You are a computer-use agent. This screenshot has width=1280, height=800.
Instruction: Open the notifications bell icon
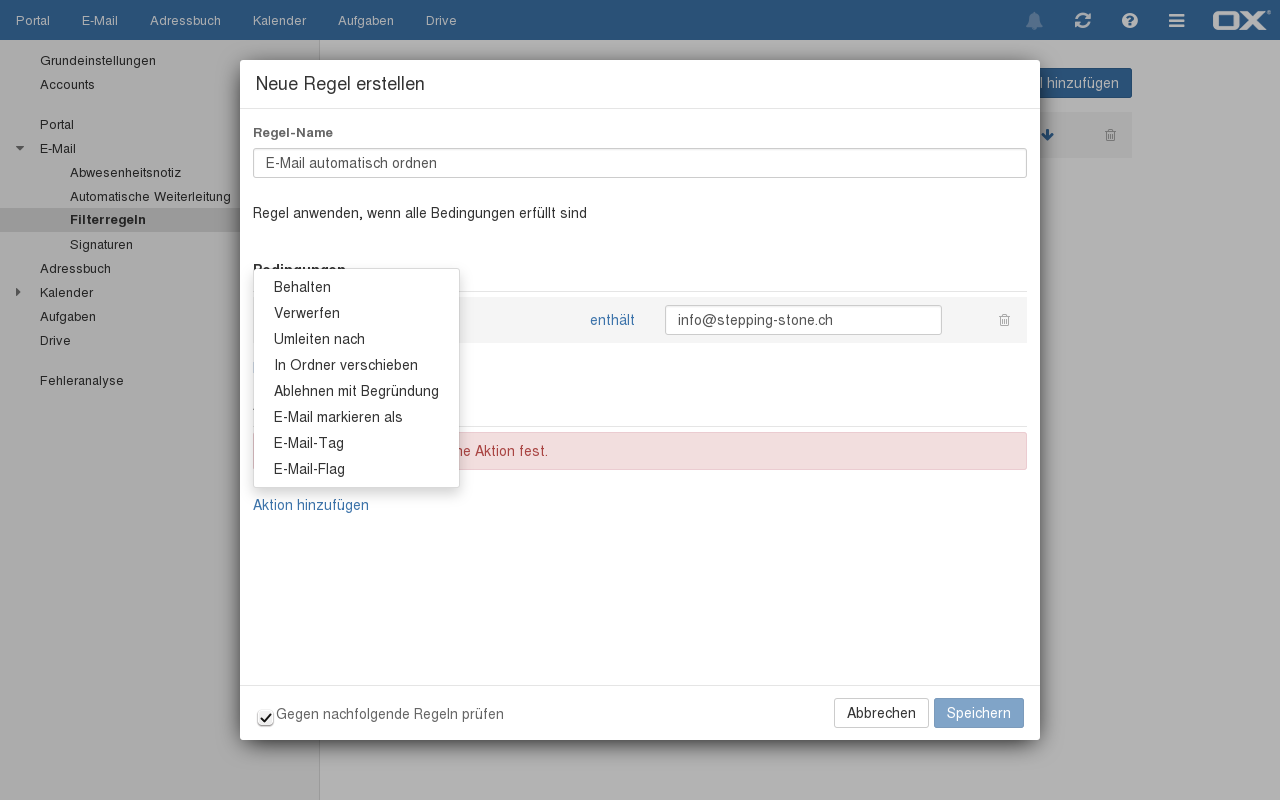pos(1034,21)
